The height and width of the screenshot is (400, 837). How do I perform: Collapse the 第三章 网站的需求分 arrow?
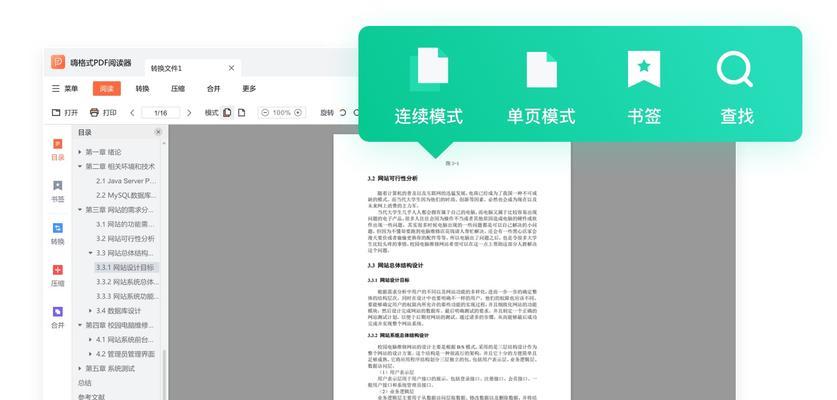point(80,210)
